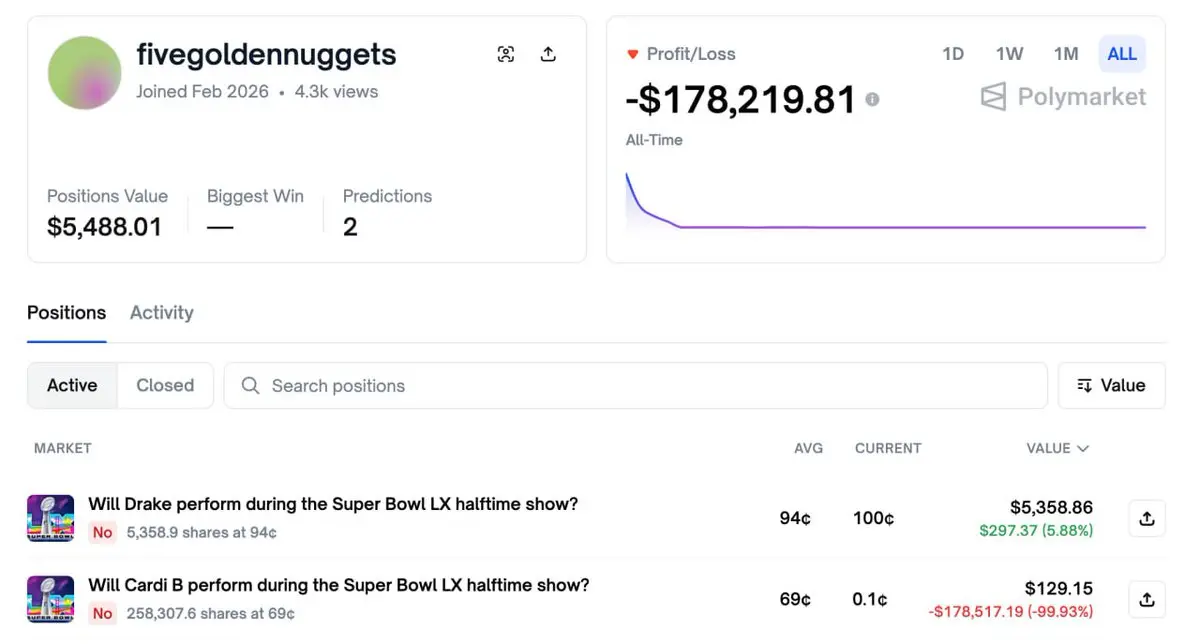The image size is (1200, 644).
Task: Open the Drake Super Bowl LX market link
Action: pyautogui.click(x=333, y=504)
